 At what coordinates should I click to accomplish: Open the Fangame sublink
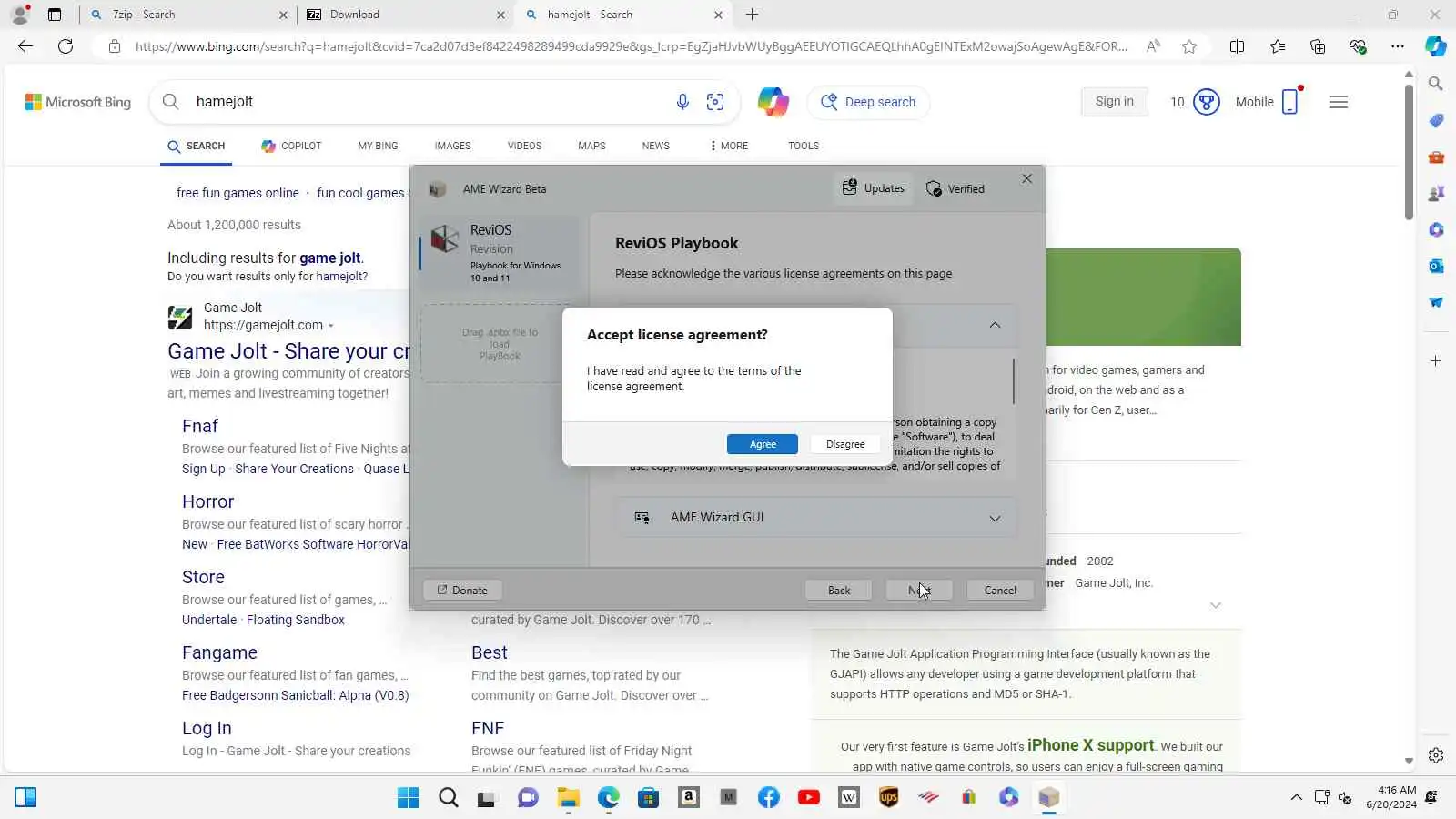click(219, 652)
